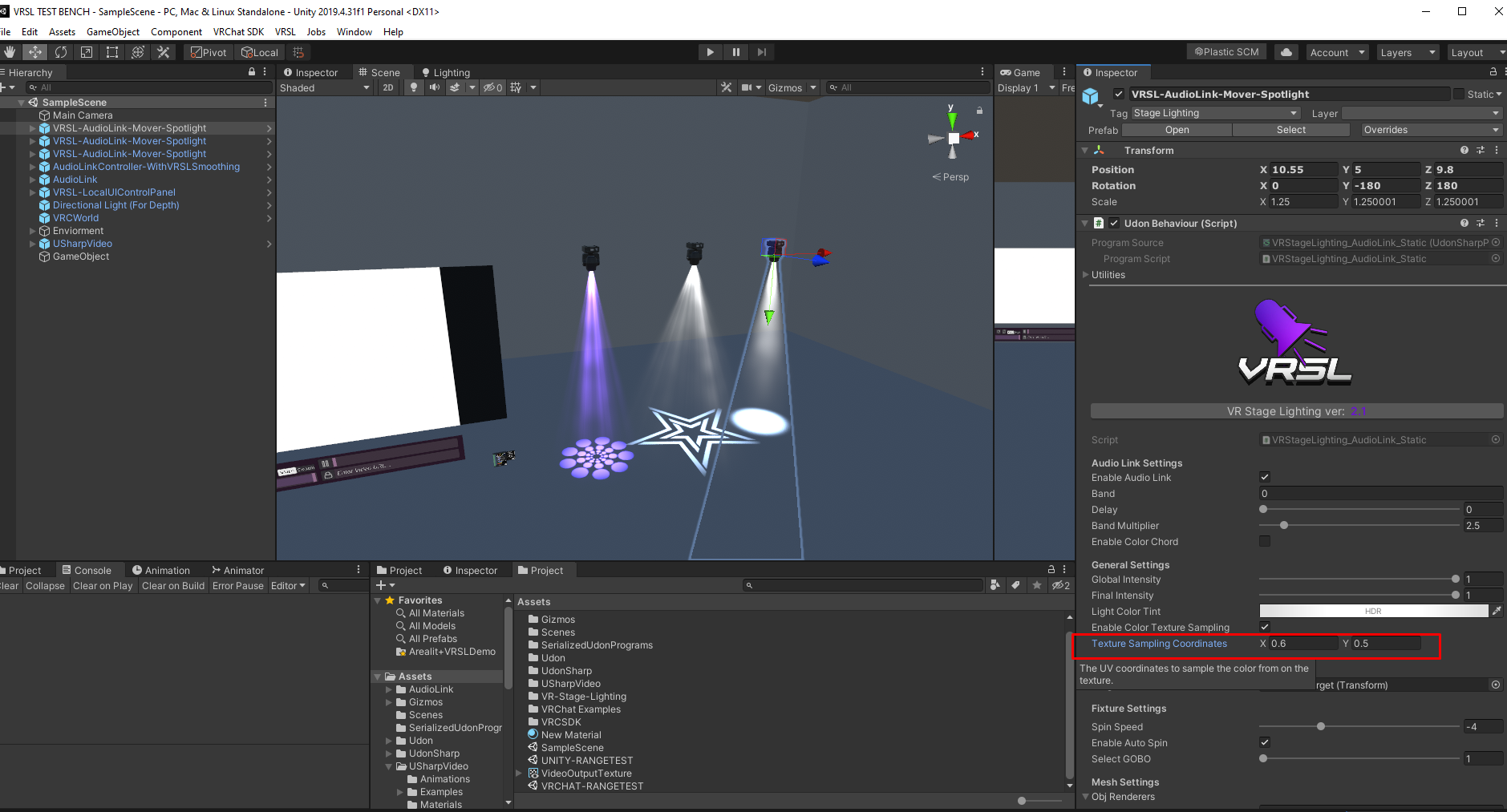
Task: Select the Move tool in toolbar
Action: coord(34,52)
